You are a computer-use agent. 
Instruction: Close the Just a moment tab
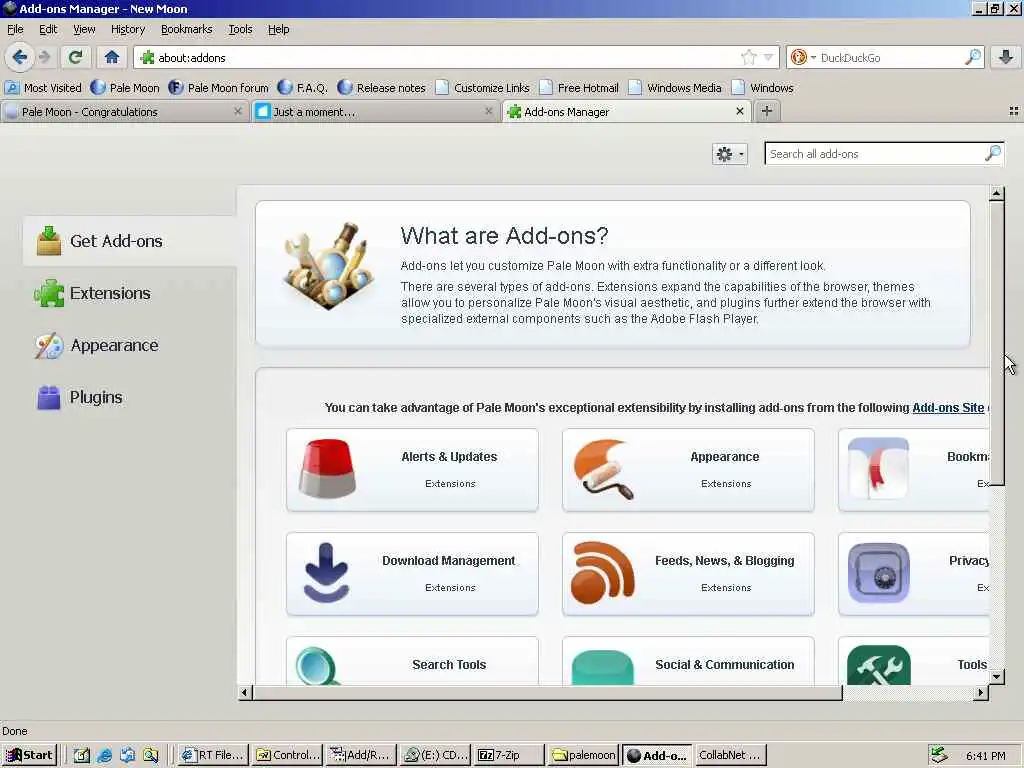[x=488, y=112]
